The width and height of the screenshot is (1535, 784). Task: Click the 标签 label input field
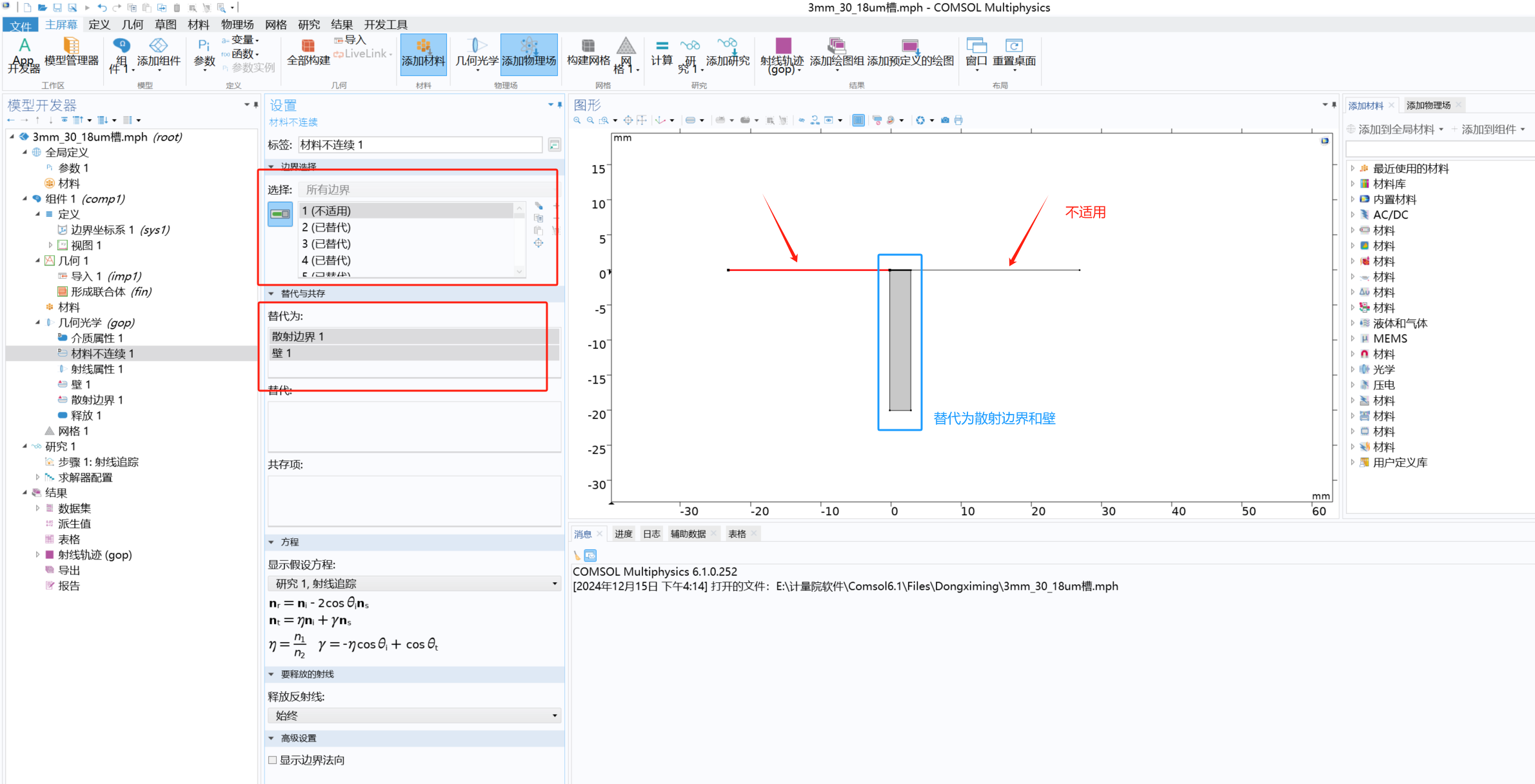(419, 145)
